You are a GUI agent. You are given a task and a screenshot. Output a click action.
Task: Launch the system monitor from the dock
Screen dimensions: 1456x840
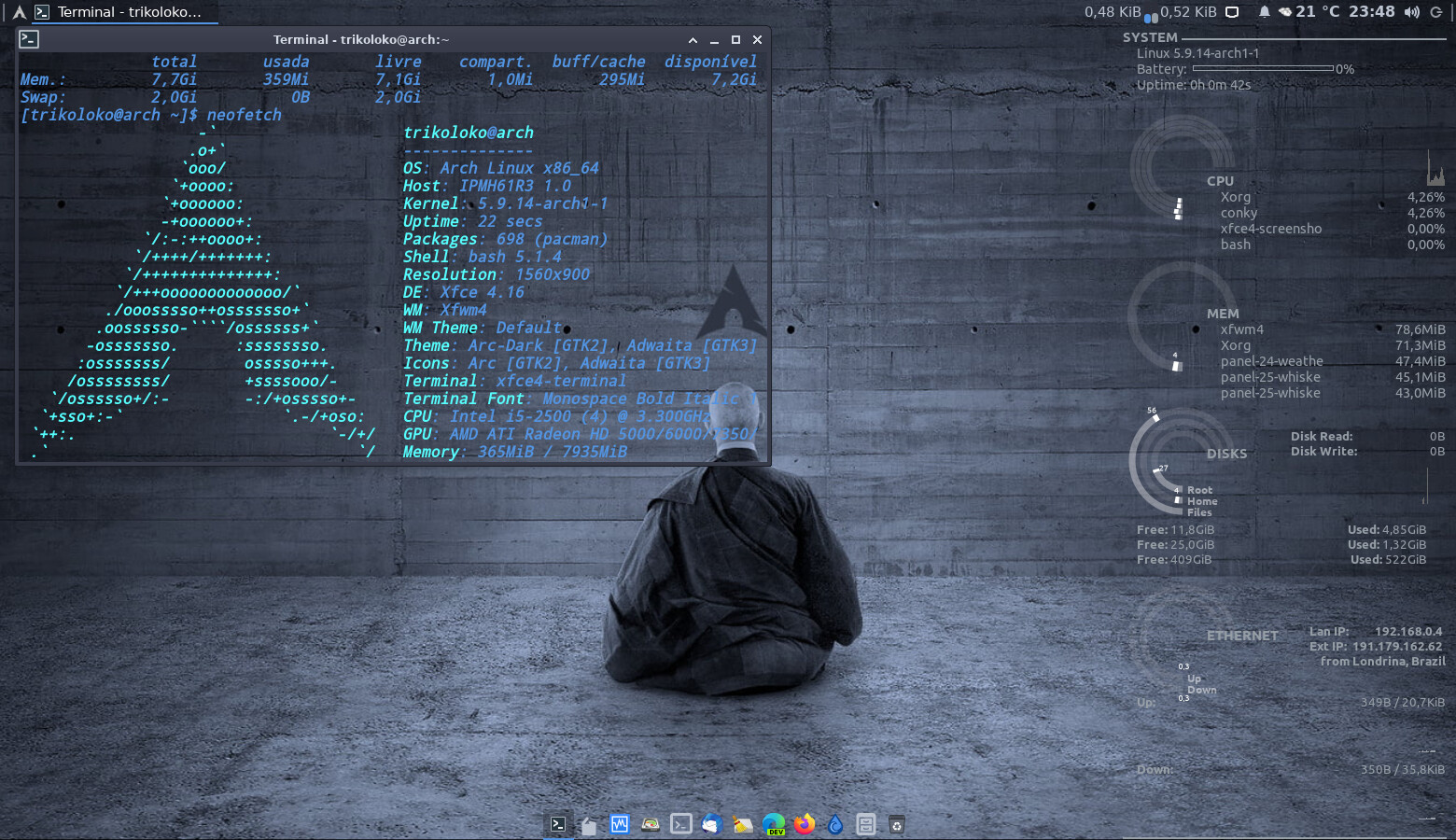(x=620, y=824)
